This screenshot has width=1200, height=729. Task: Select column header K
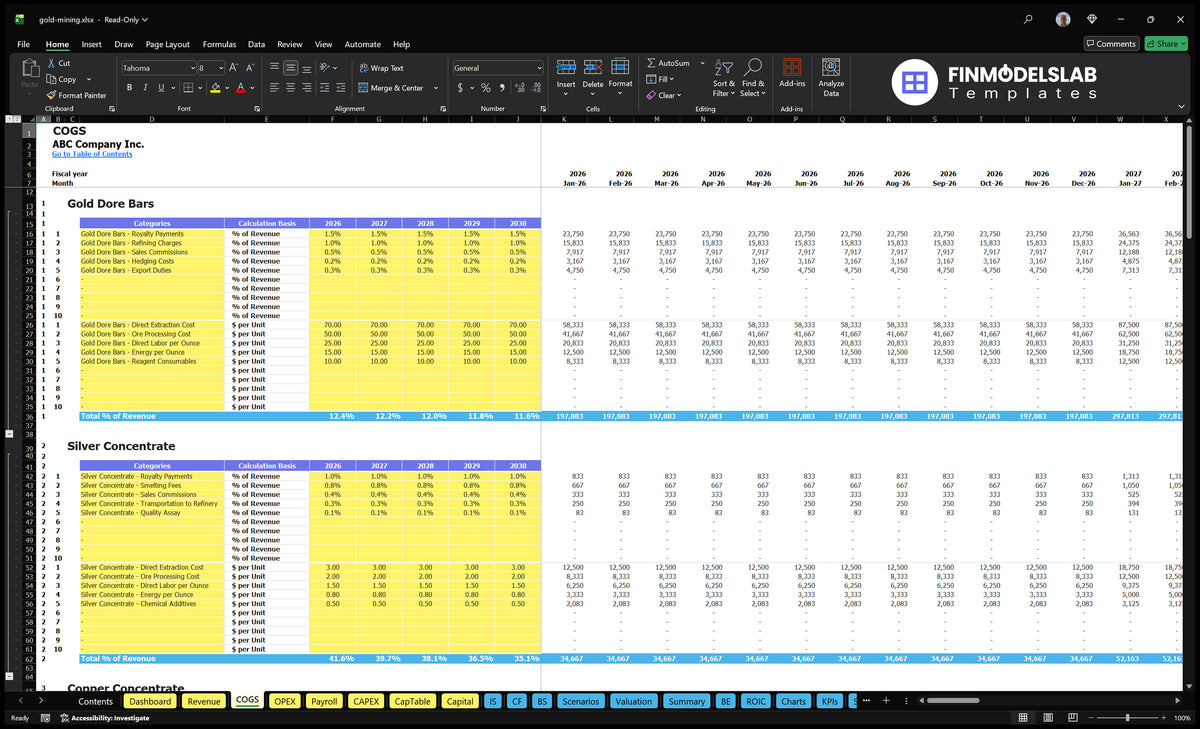(x=564, y=119)
